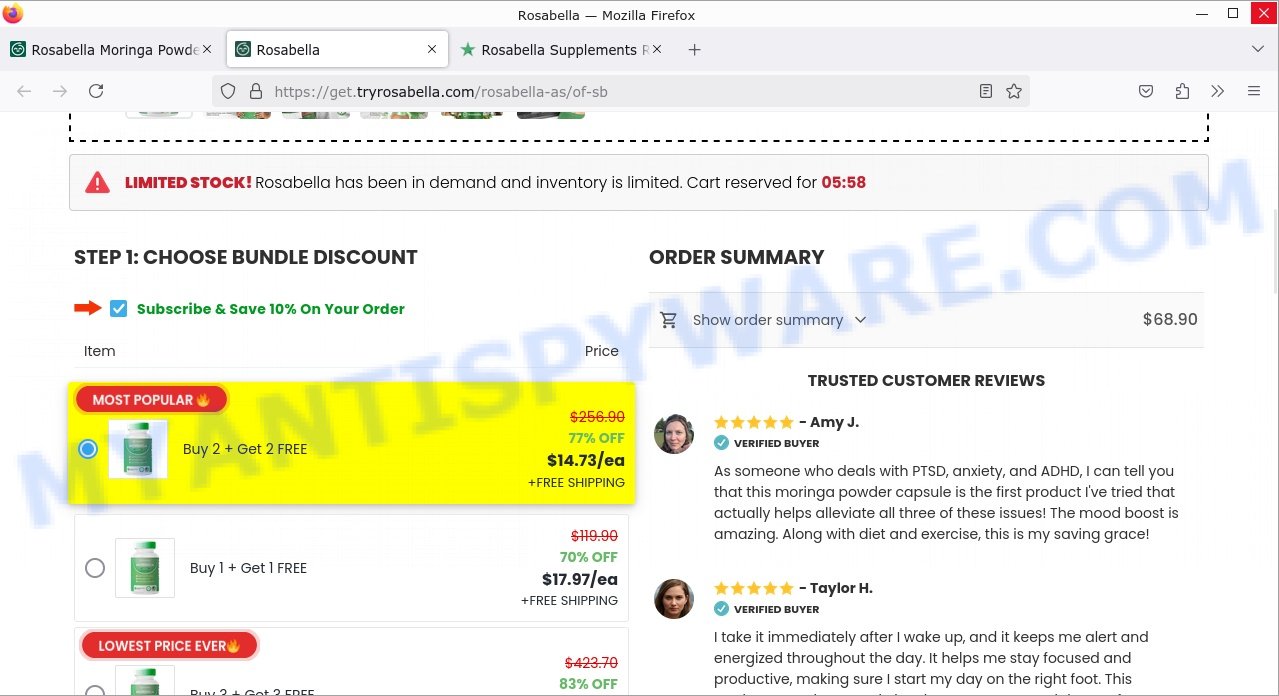
Task: Switch to Rosabella Moringa Powder tab
Action: pyautogui.click(x=112, y=49)
